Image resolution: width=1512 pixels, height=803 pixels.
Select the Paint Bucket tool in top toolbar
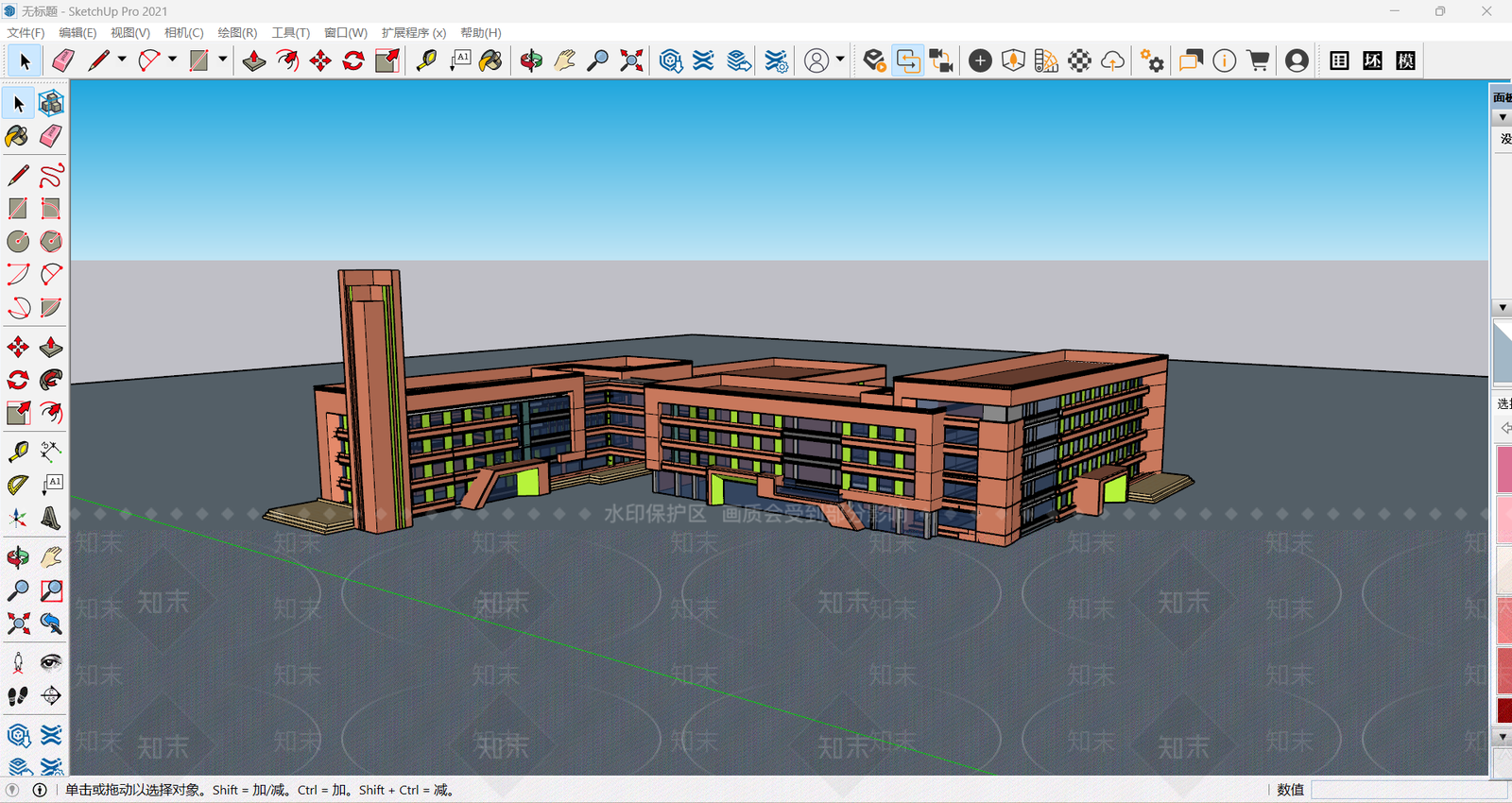(x=490, y=60)
